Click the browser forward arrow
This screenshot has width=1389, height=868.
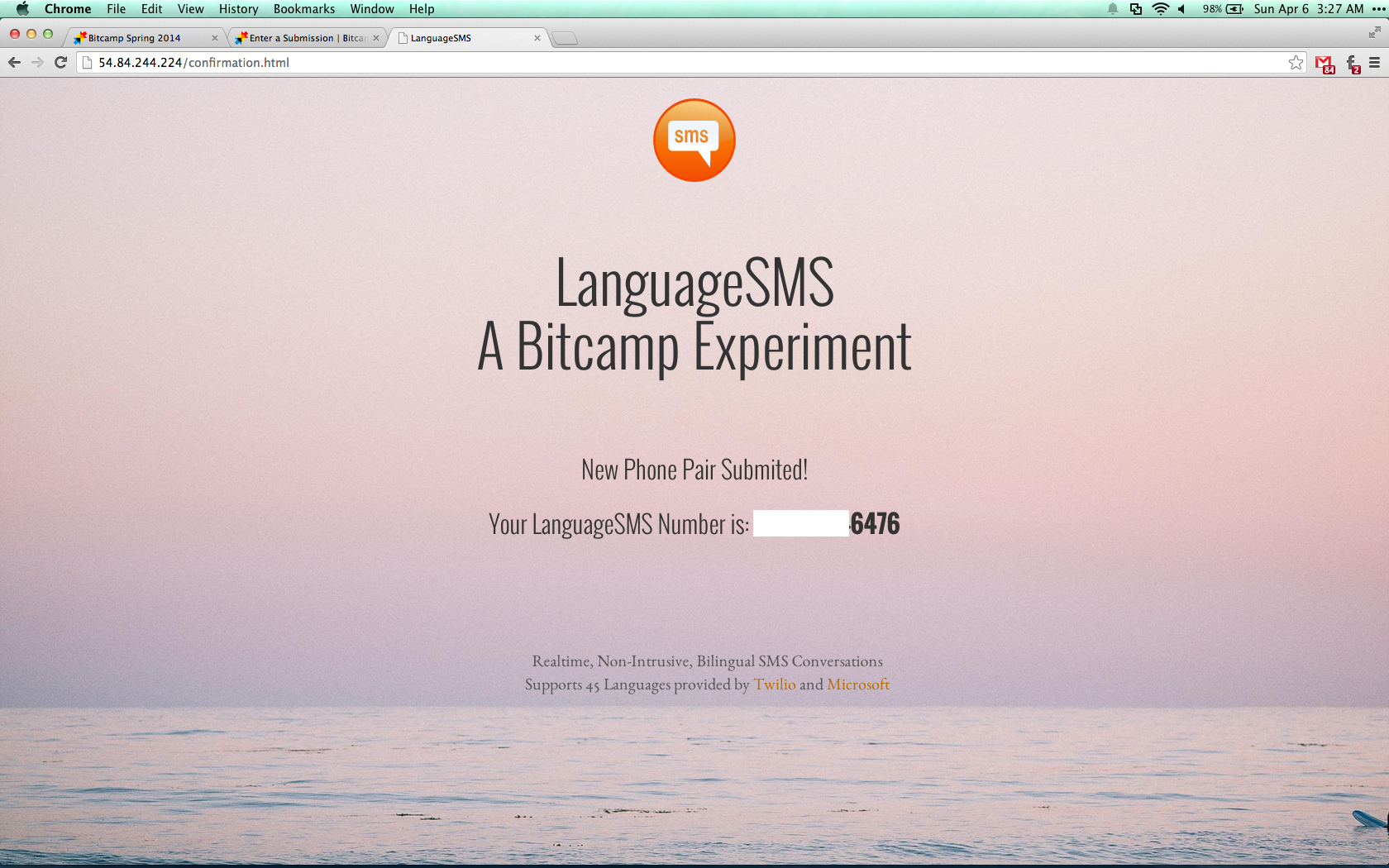[37, 63]
